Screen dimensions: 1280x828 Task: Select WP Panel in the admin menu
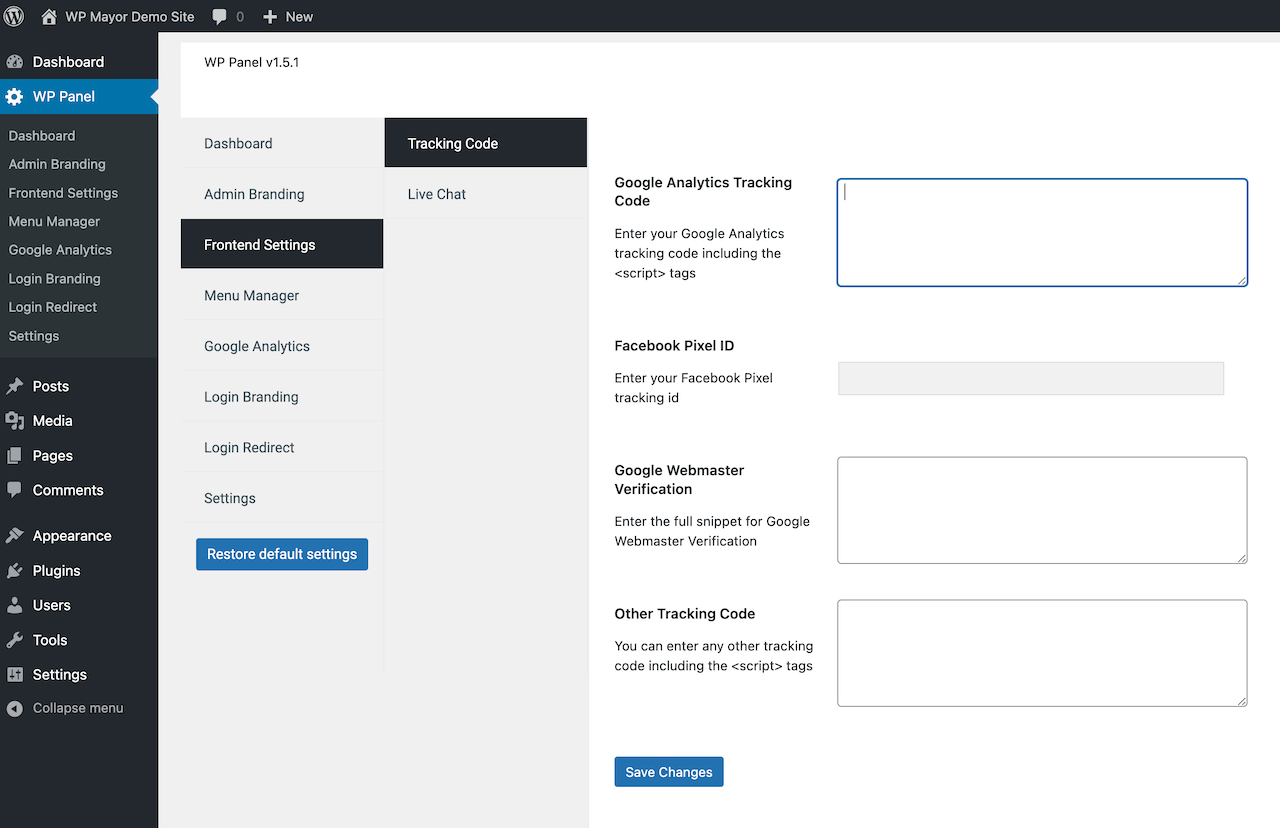pyautogui.click(x=79, y=97)
